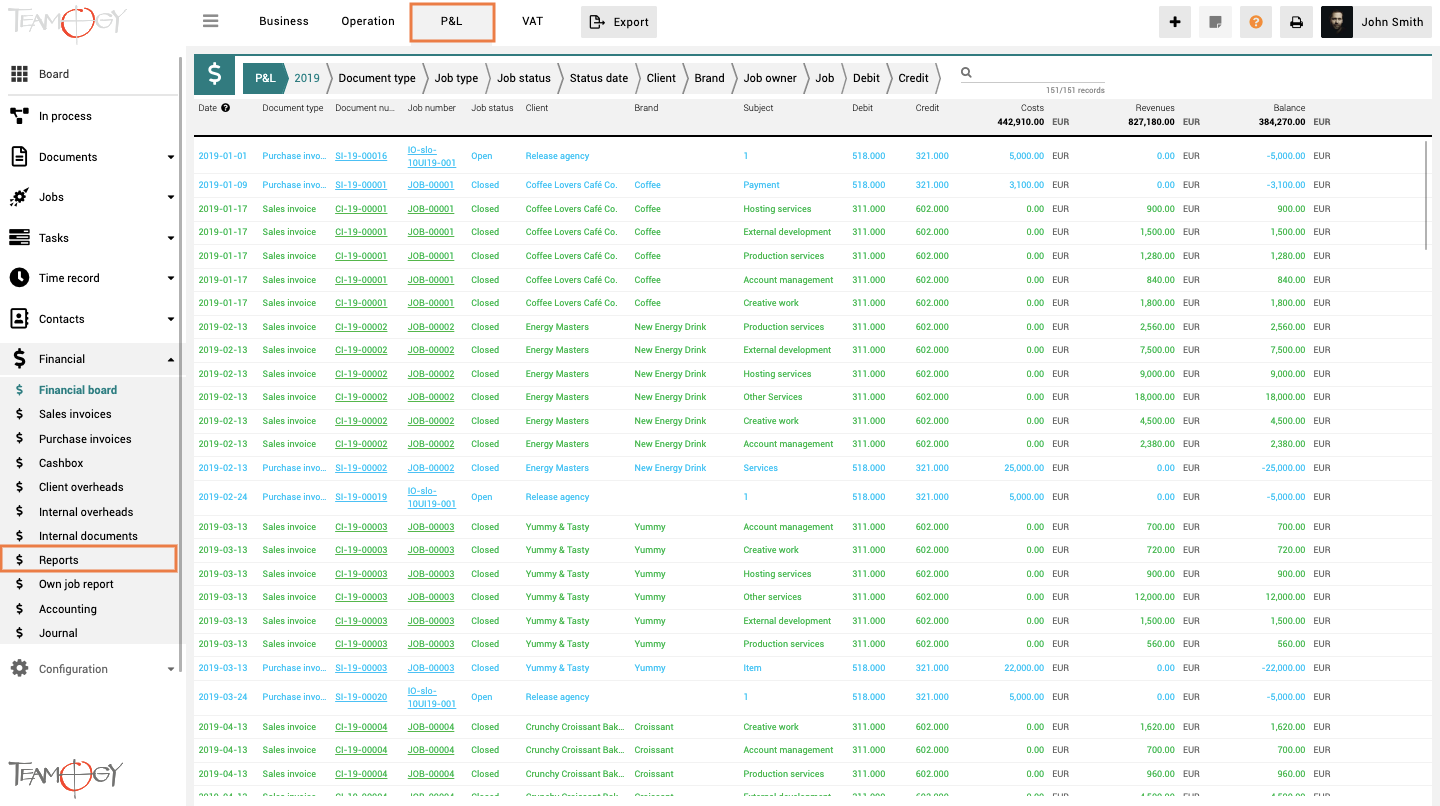Image resolution: width=1440 pixels, height=806 pixels.
Task: Click the magnifier search icon
Action: [x=966, y=73]
